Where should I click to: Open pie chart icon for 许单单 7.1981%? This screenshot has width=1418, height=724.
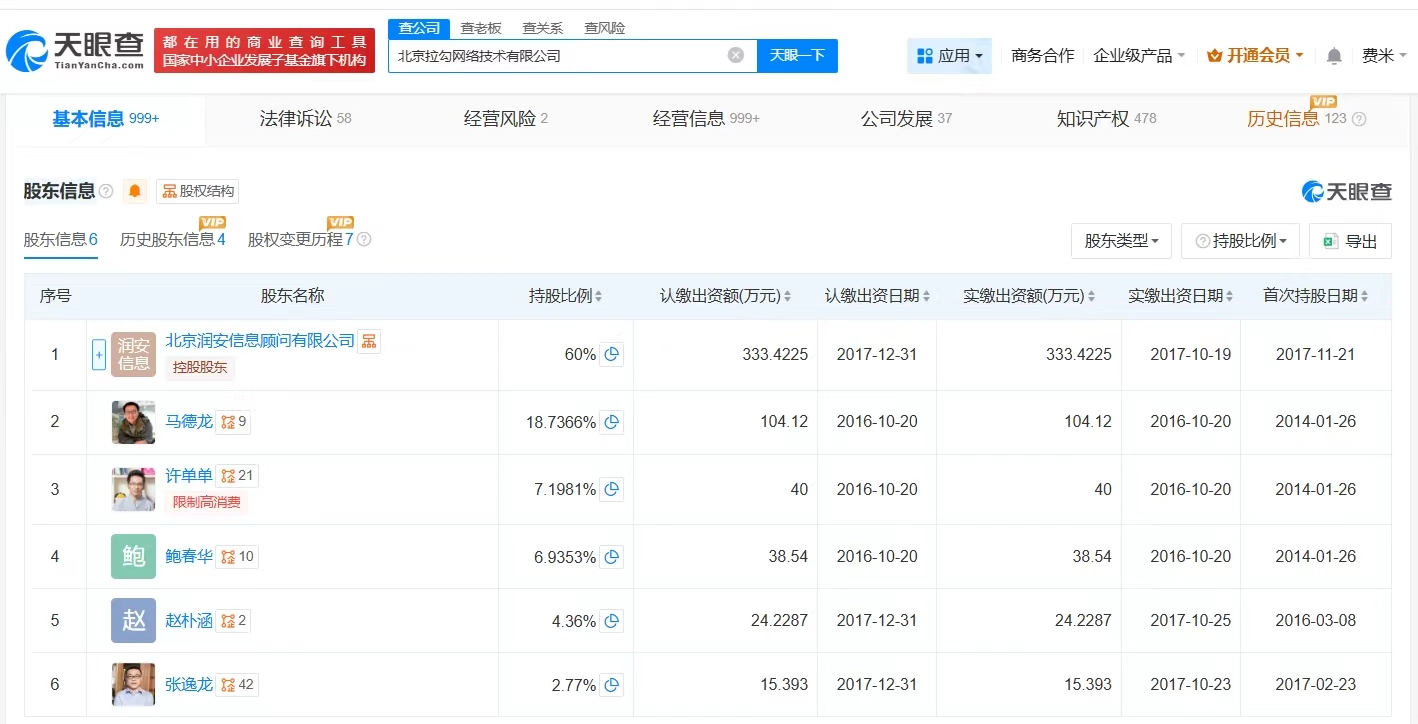click(x=612, y=489)
